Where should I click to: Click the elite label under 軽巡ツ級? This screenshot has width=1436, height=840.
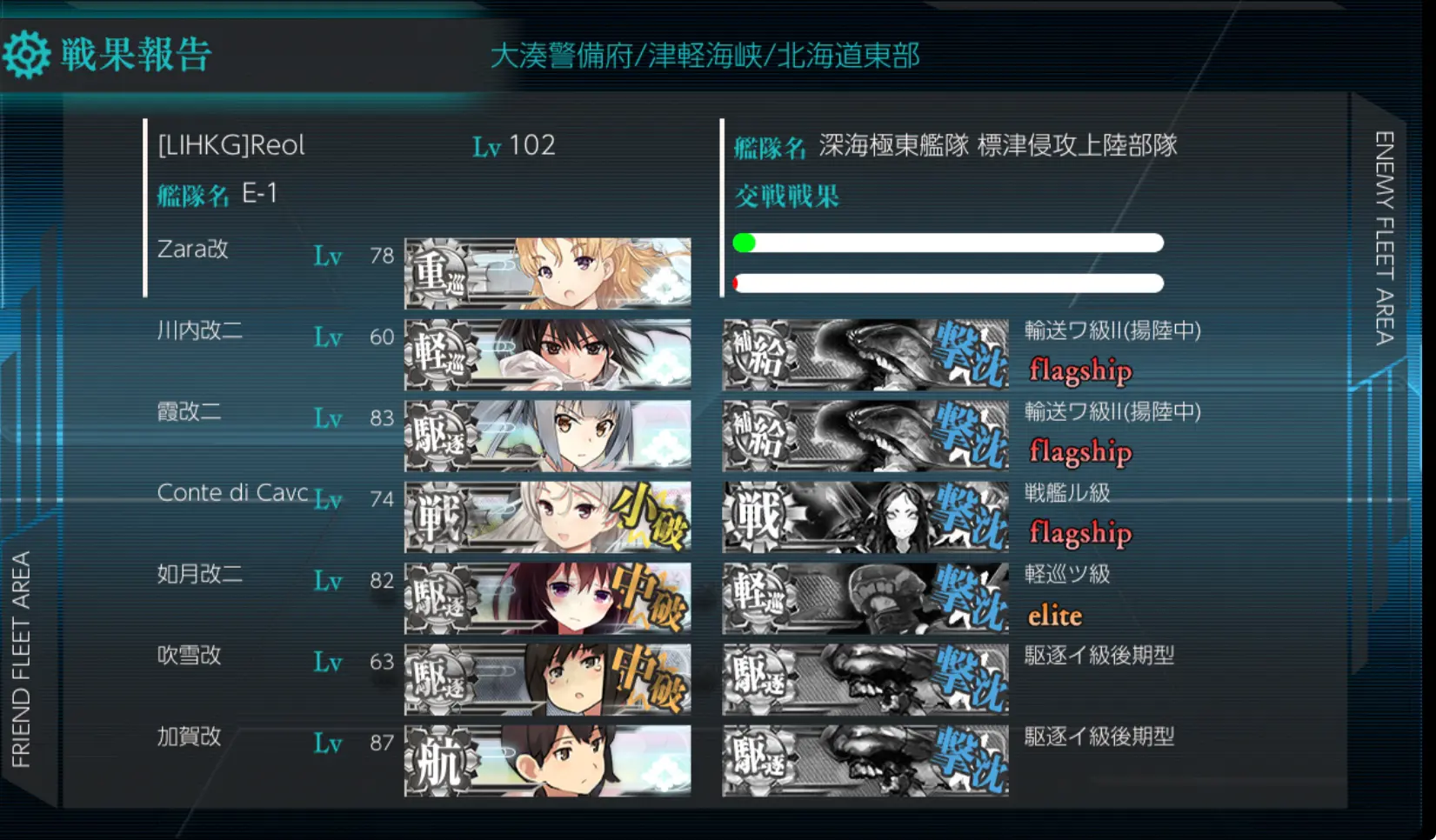[x=1055, y=616]
